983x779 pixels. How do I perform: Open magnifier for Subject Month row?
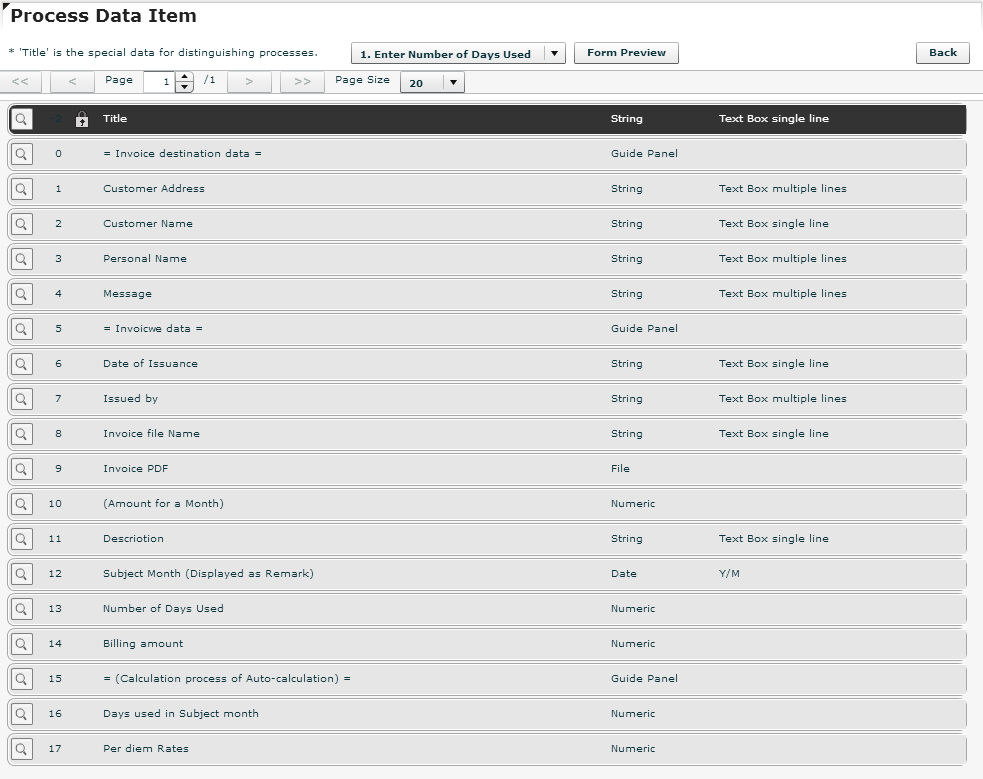(21, 574)
